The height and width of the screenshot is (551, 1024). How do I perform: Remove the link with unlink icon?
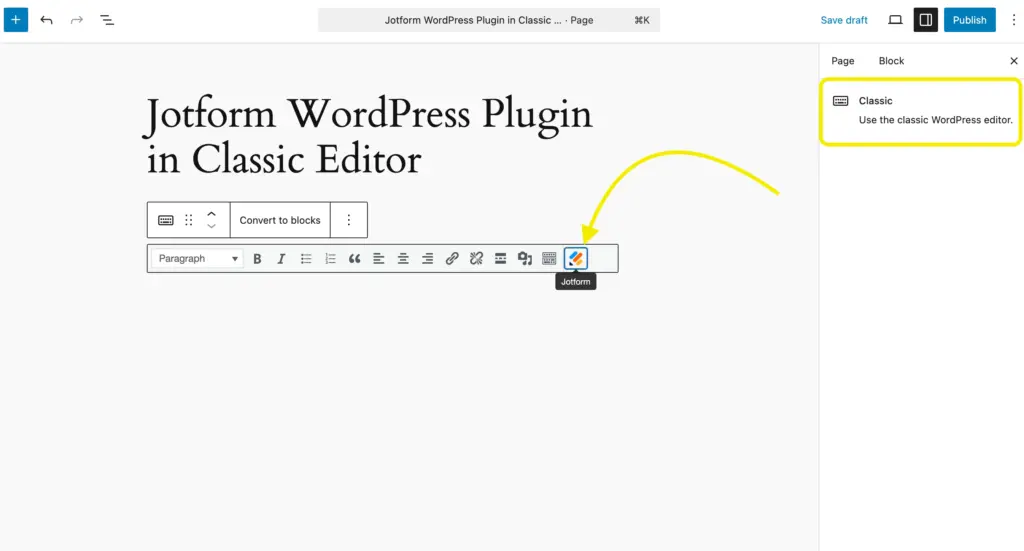coord(476,259)
